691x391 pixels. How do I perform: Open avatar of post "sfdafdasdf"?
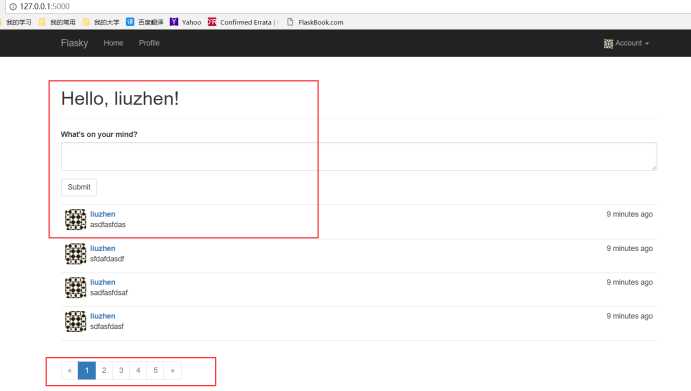75,253
